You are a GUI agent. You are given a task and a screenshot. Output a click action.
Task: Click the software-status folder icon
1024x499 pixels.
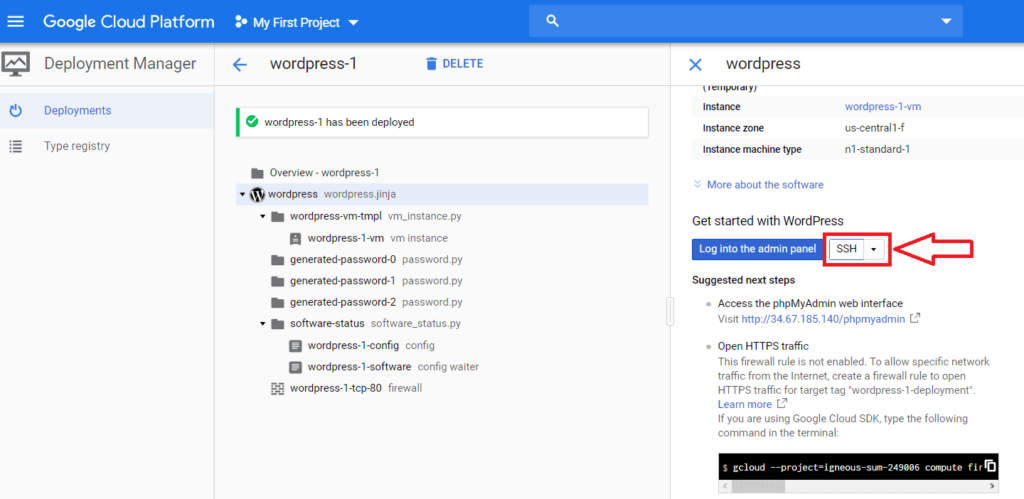click(x=278, y=323)
